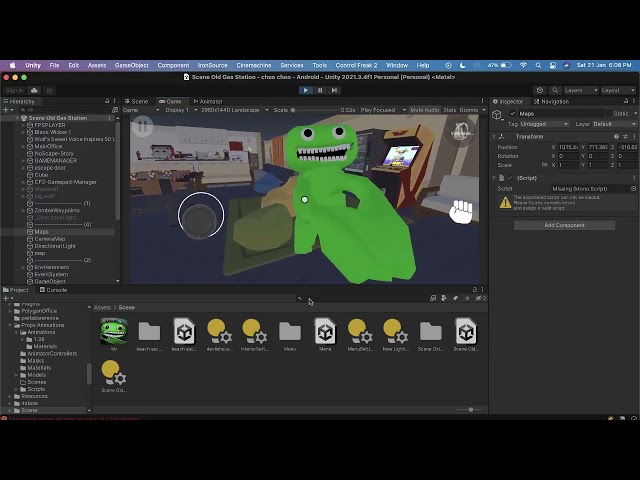Click the in-game inventory icon

point(462,130)
